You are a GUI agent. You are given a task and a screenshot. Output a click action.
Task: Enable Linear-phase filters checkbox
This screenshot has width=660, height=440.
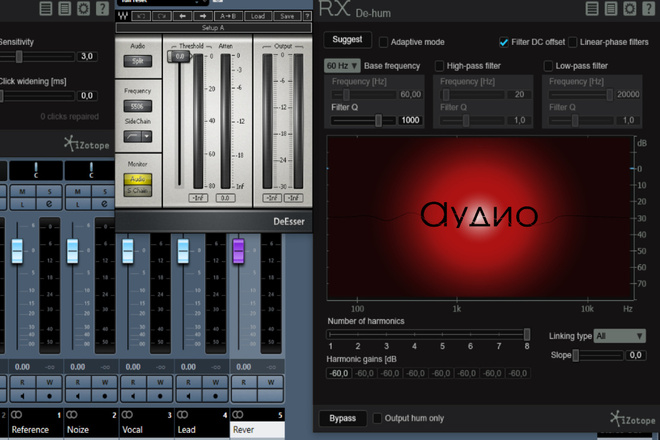[572, 42]
